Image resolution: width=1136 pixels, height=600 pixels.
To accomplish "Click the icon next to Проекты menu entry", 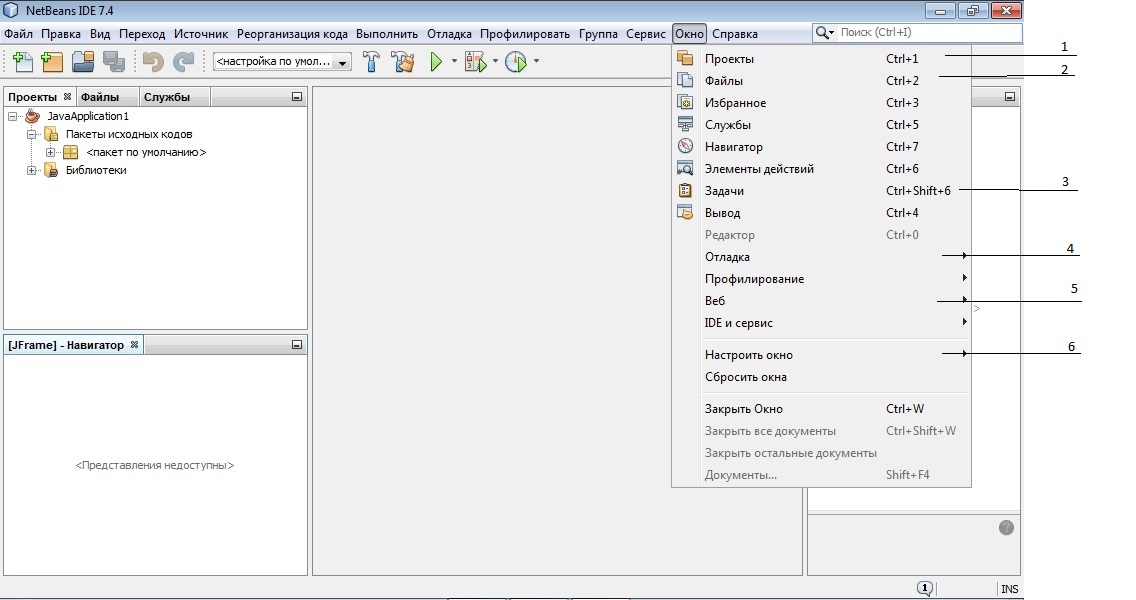I will (685, 58).
